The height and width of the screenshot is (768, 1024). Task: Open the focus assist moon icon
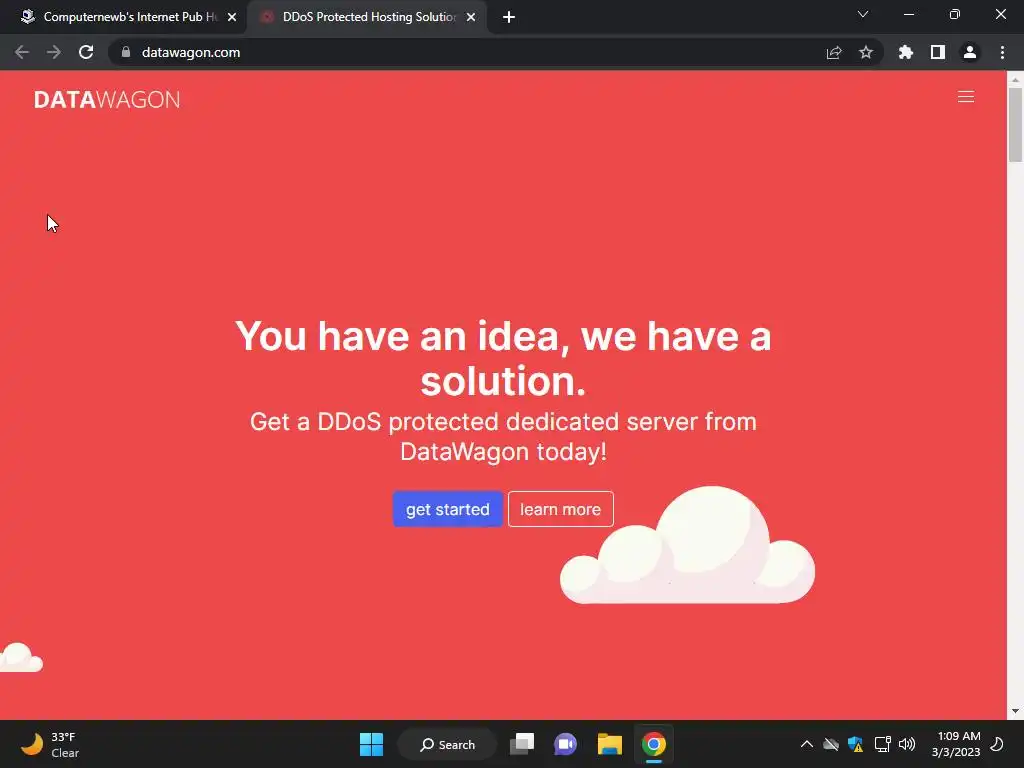[997, 744]
